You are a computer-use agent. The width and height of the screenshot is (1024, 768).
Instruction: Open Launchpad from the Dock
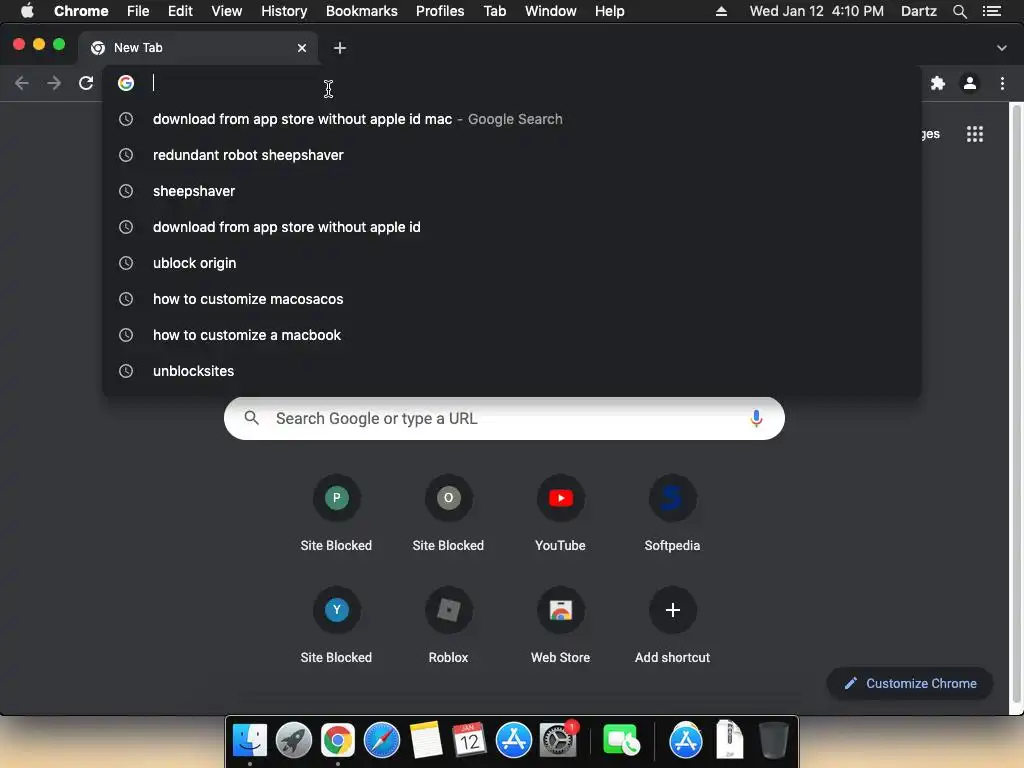[294, 740]
